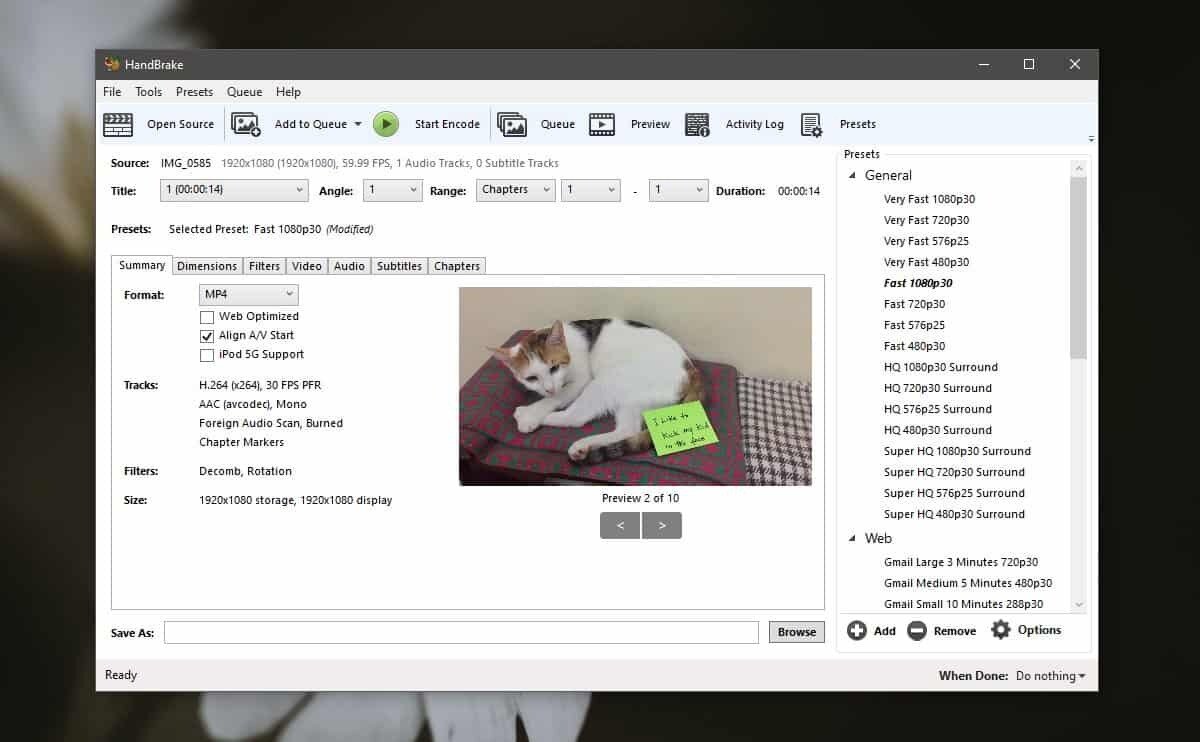
Task: Collapse the General presets group
Action: pyautogui.click(x=853, y=176)
